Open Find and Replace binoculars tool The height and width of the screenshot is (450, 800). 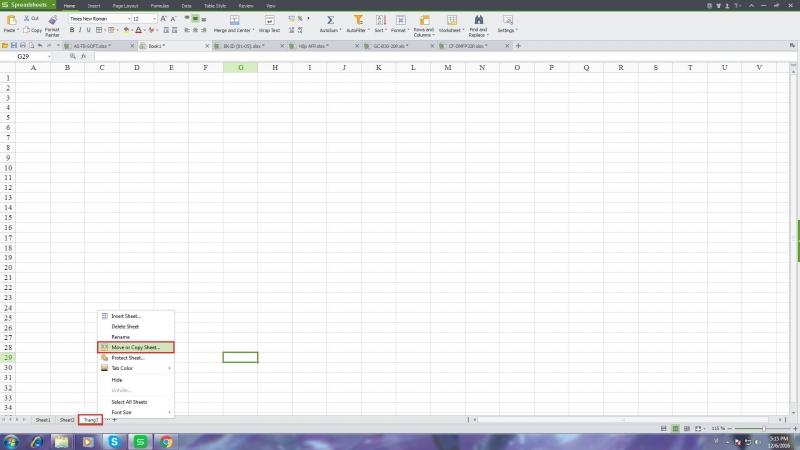pyautogui.click(x=478, y=20)
